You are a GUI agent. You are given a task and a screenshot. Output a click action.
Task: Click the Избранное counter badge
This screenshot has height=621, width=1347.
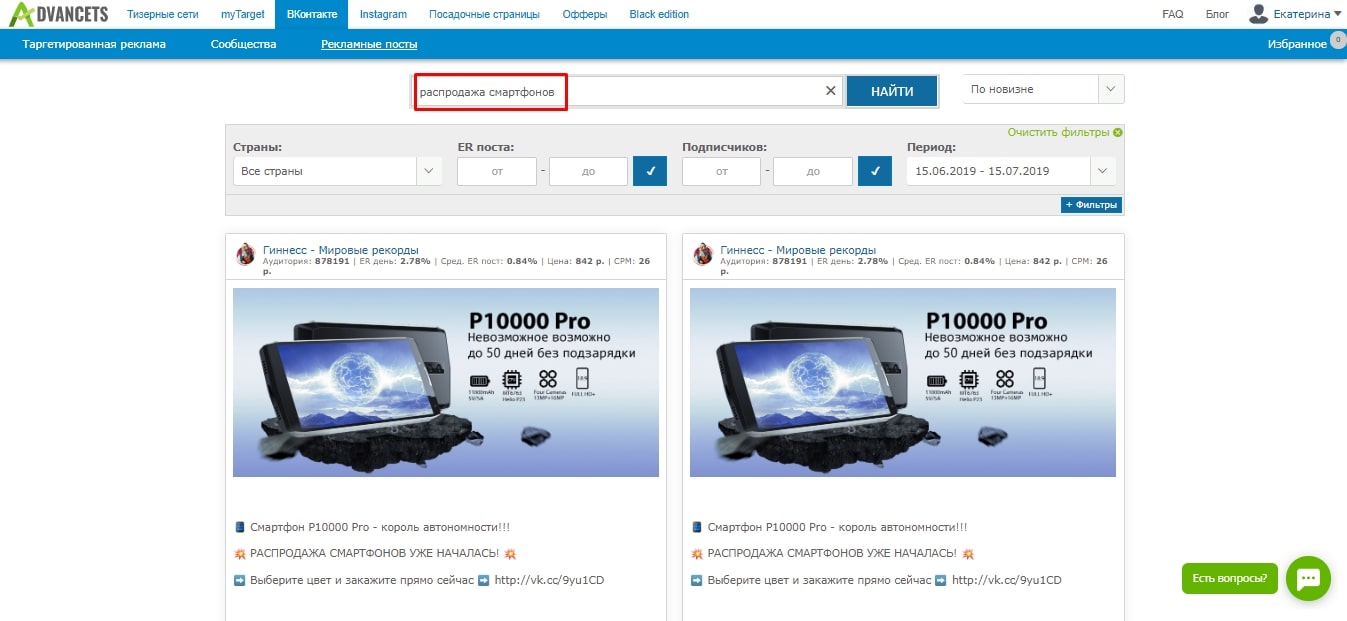click(x=1337, y=40)
